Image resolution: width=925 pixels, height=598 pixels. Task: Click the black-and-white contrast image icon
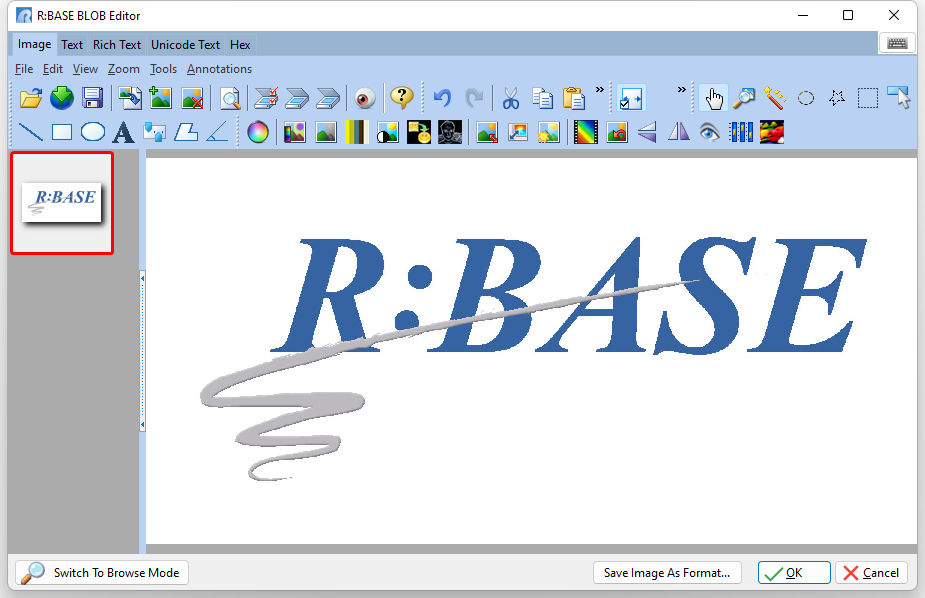point(388,132)
